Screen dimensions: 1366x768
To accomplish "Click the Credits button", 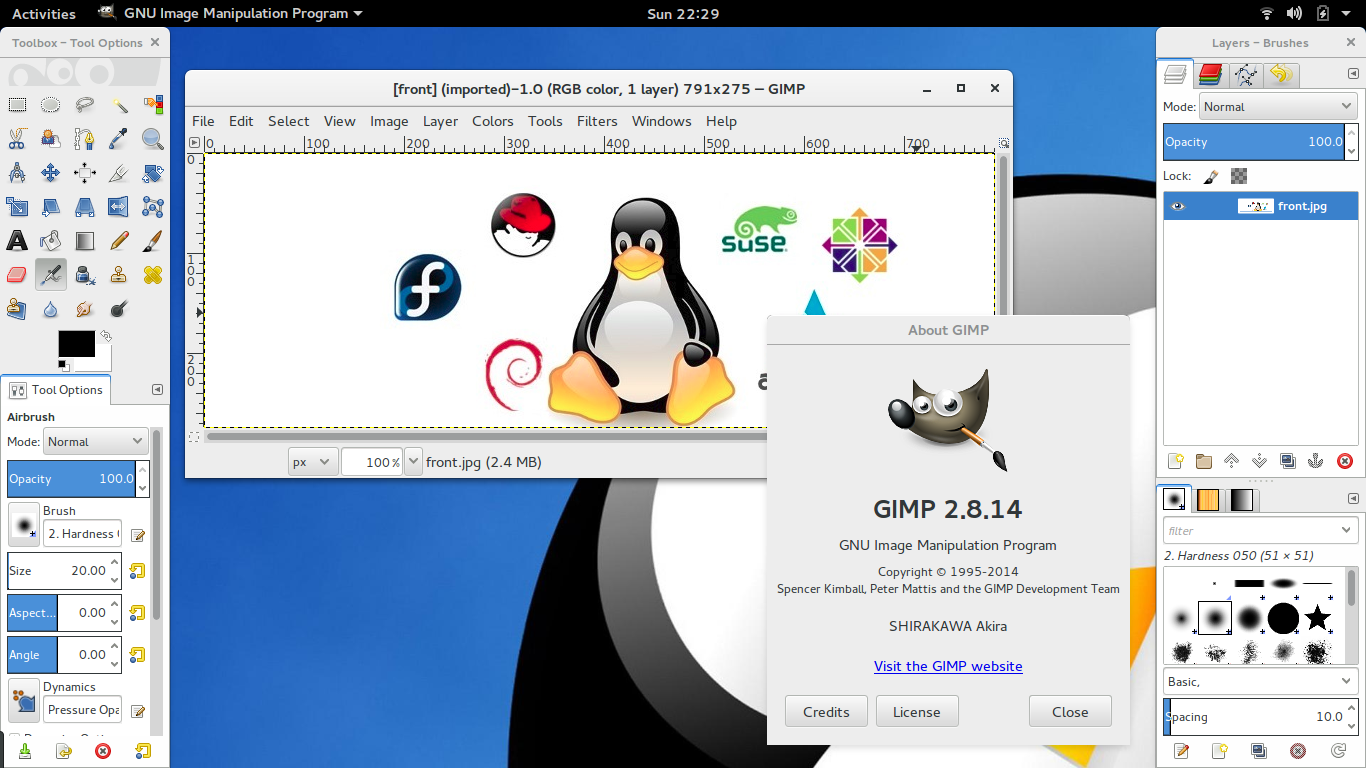I will point(826,712).
